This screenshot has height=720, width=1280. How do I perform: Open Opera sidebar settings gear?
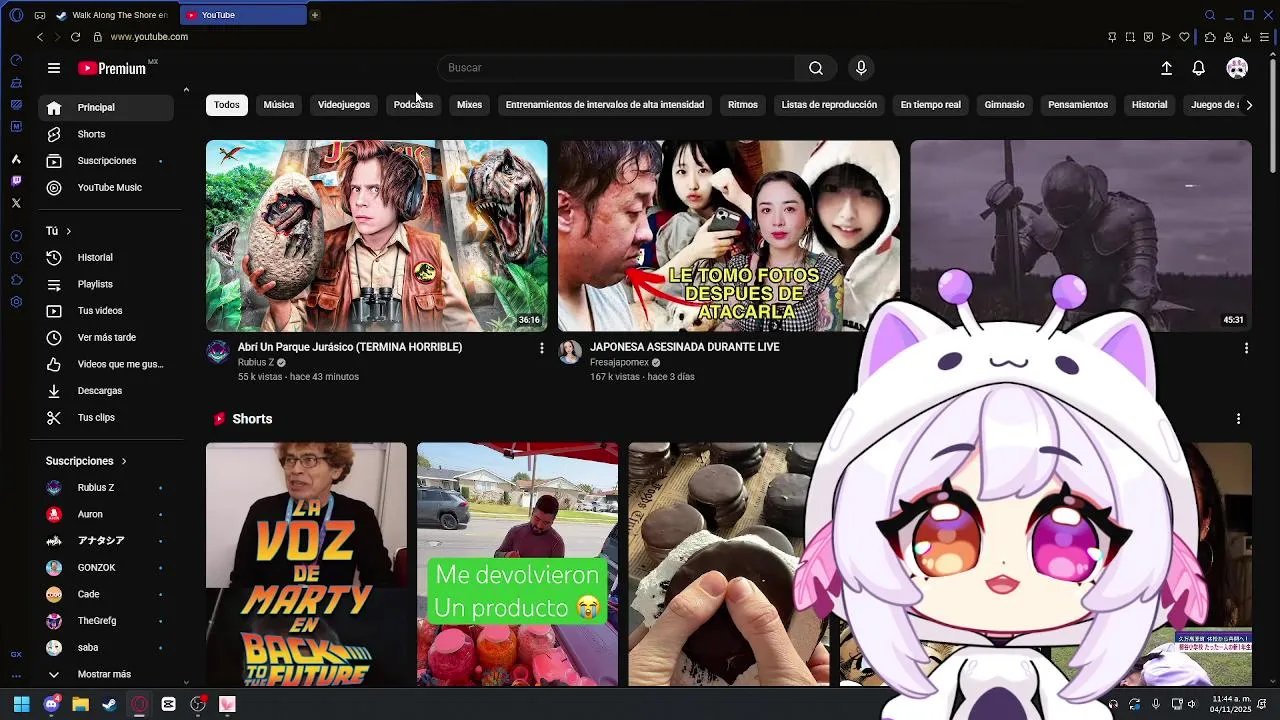[x=16, y=302]
